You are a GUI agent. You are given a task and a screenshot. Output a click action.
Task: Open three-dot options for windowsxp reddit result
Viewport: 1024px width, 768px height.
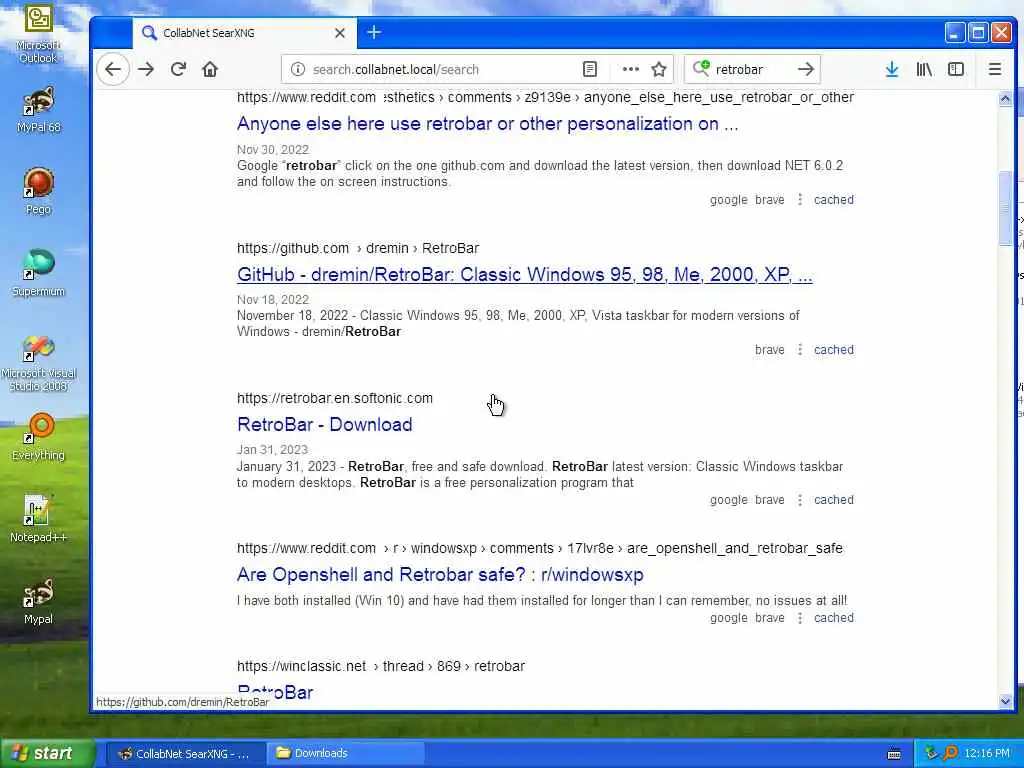pos(800,618)
